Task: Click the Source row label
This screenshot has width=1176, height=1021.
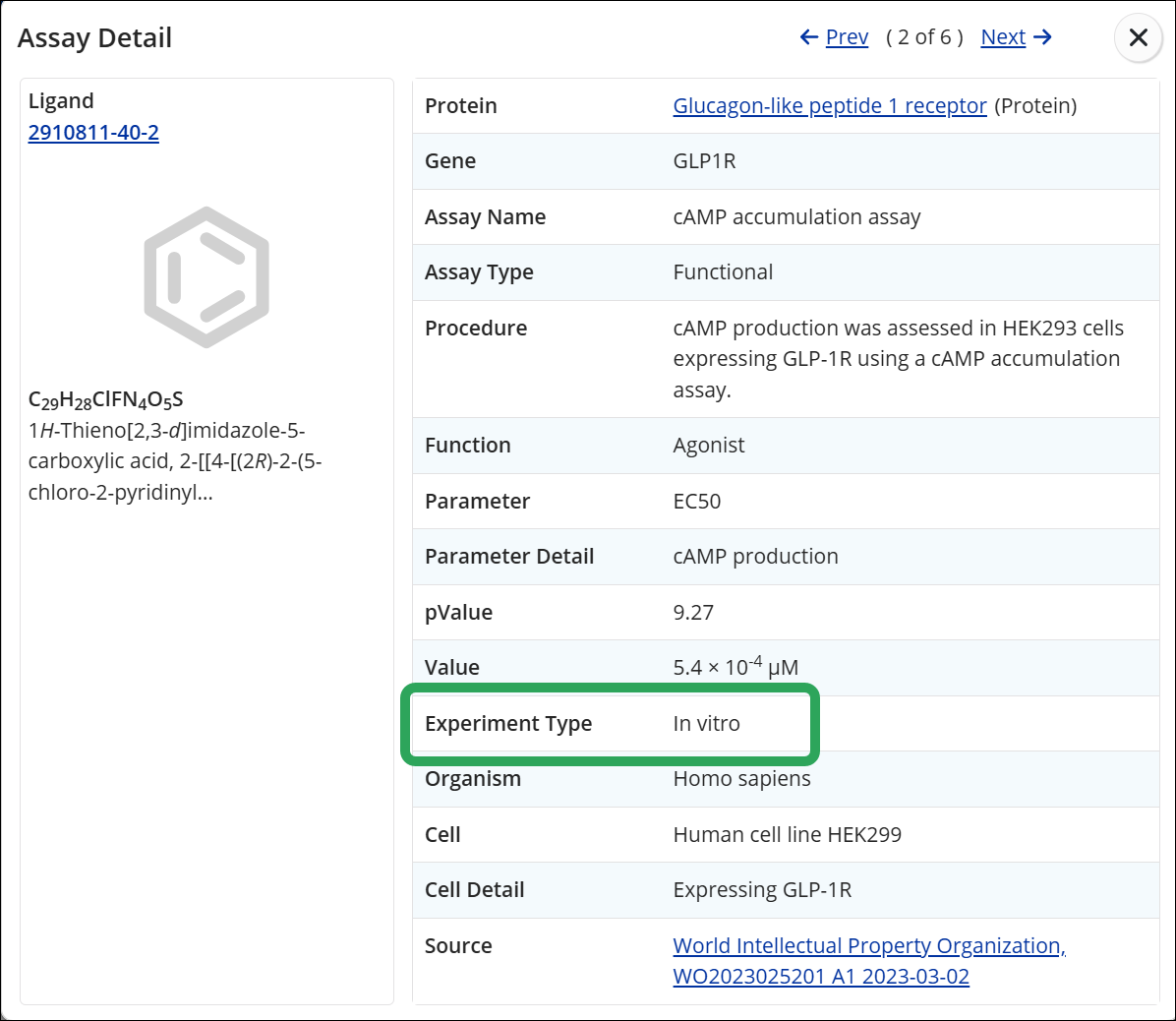Action: pyautogui.click(x=458, y=946)
